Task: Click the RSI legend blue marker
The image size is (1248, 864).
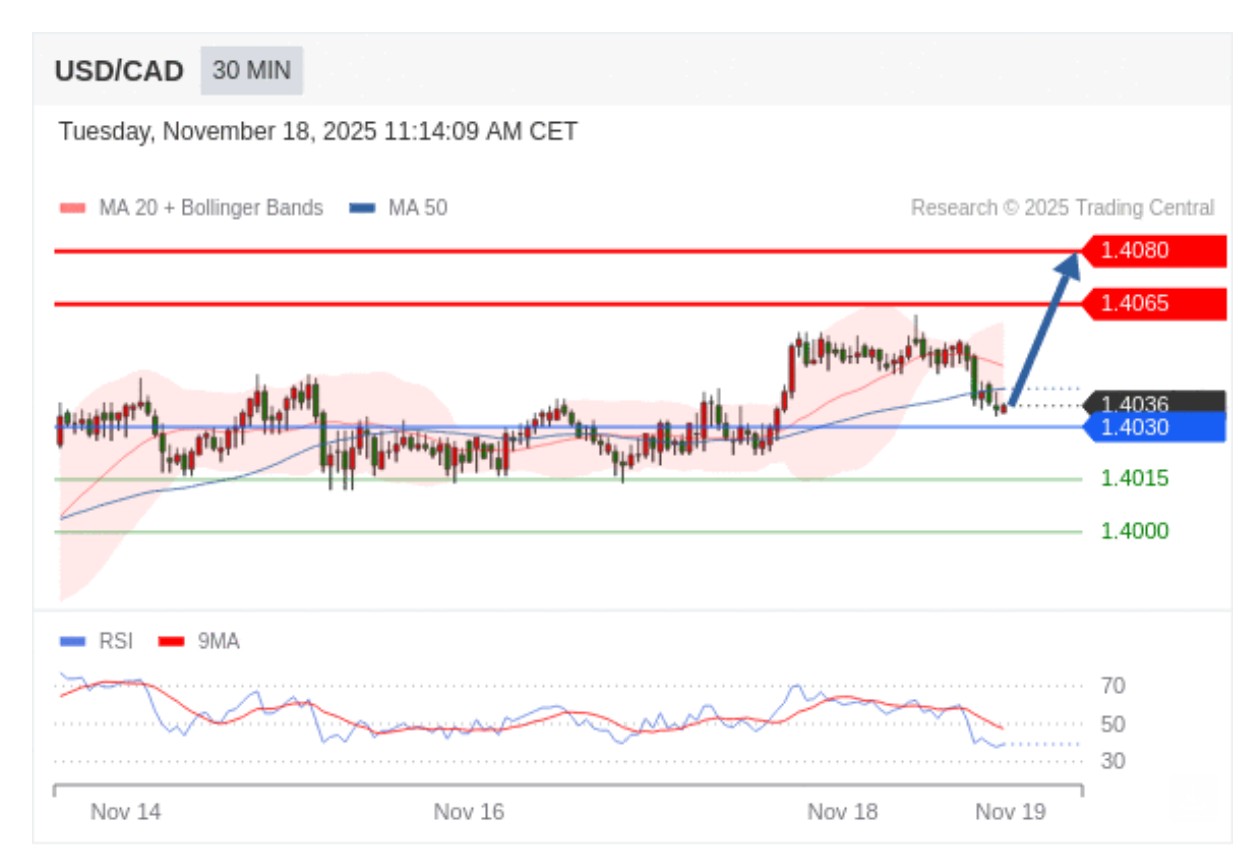Action: point(73,641)
